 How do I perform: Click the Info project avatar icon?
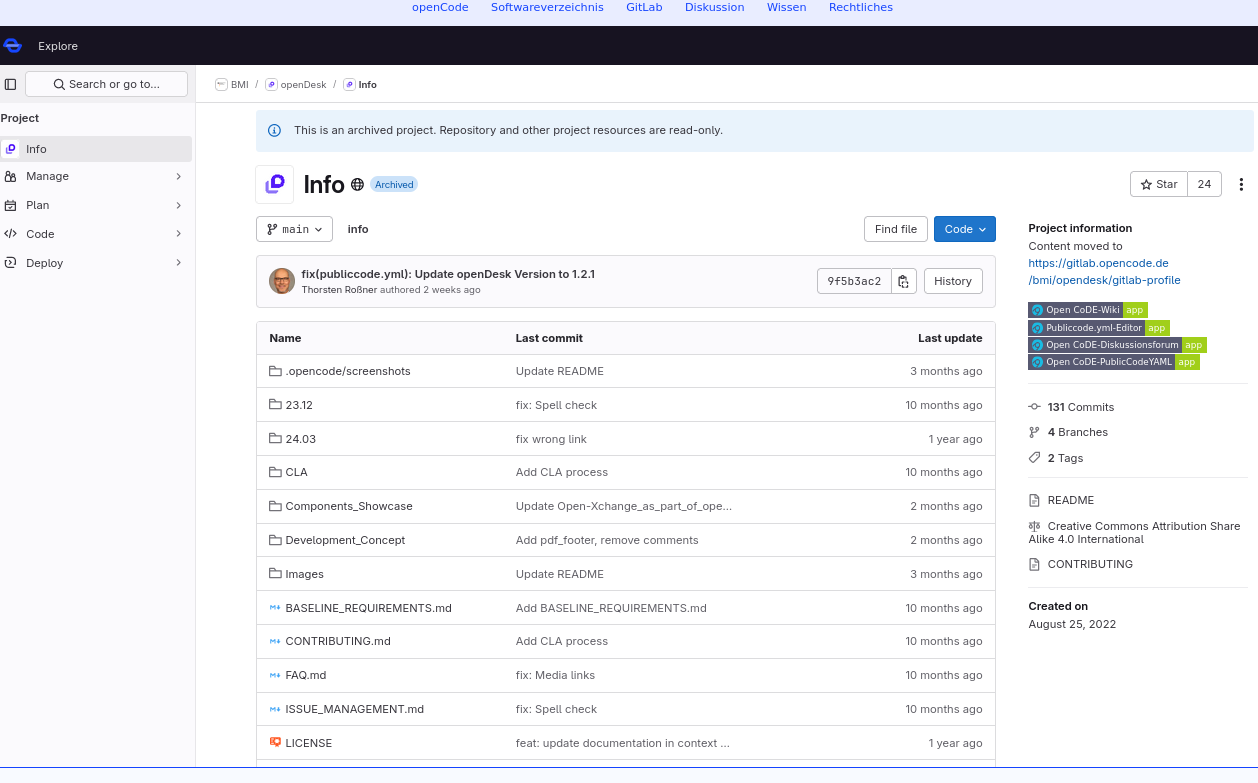(275, 184)
